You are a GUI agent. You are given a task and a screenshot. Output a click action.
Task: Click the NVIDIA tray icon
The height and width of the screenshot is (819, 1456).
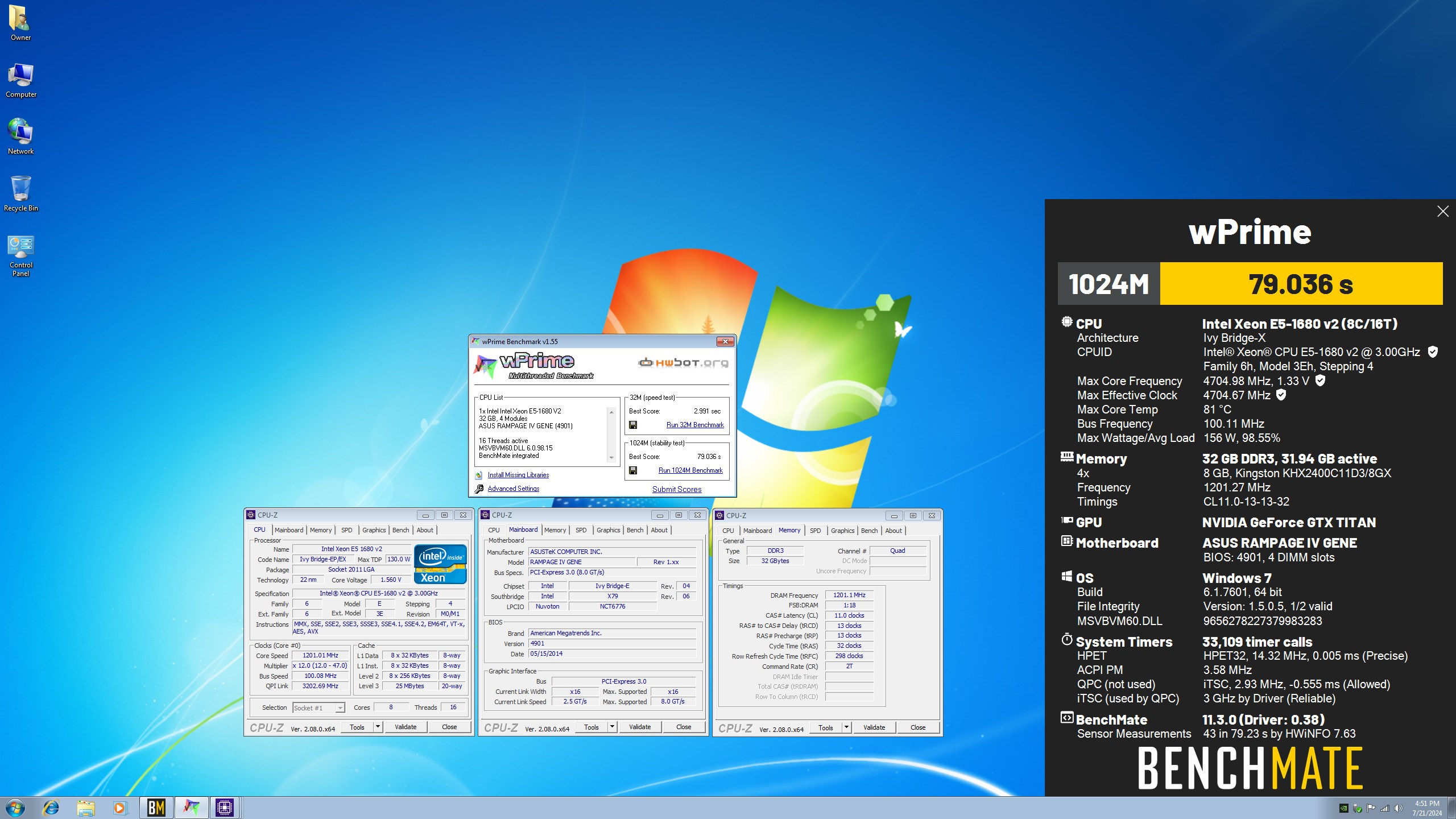click(x=1343, y=808)
